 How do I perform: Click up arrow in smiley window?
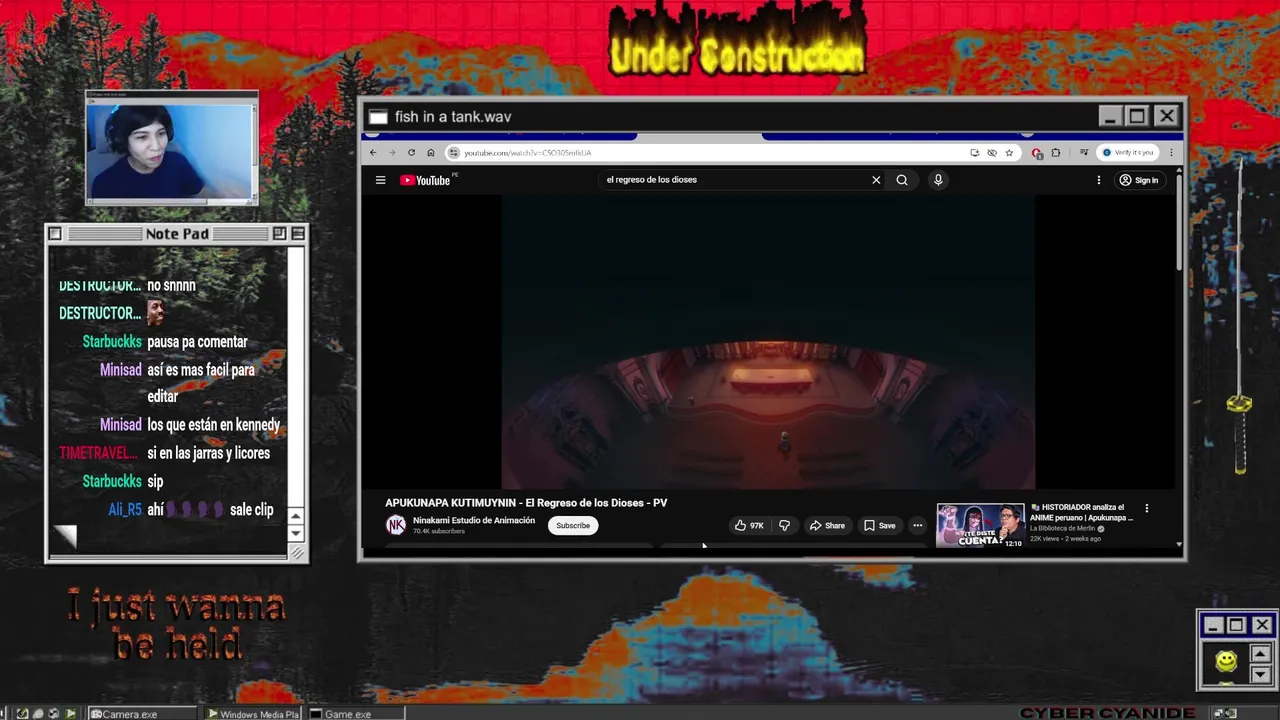tap(1260, 654)
